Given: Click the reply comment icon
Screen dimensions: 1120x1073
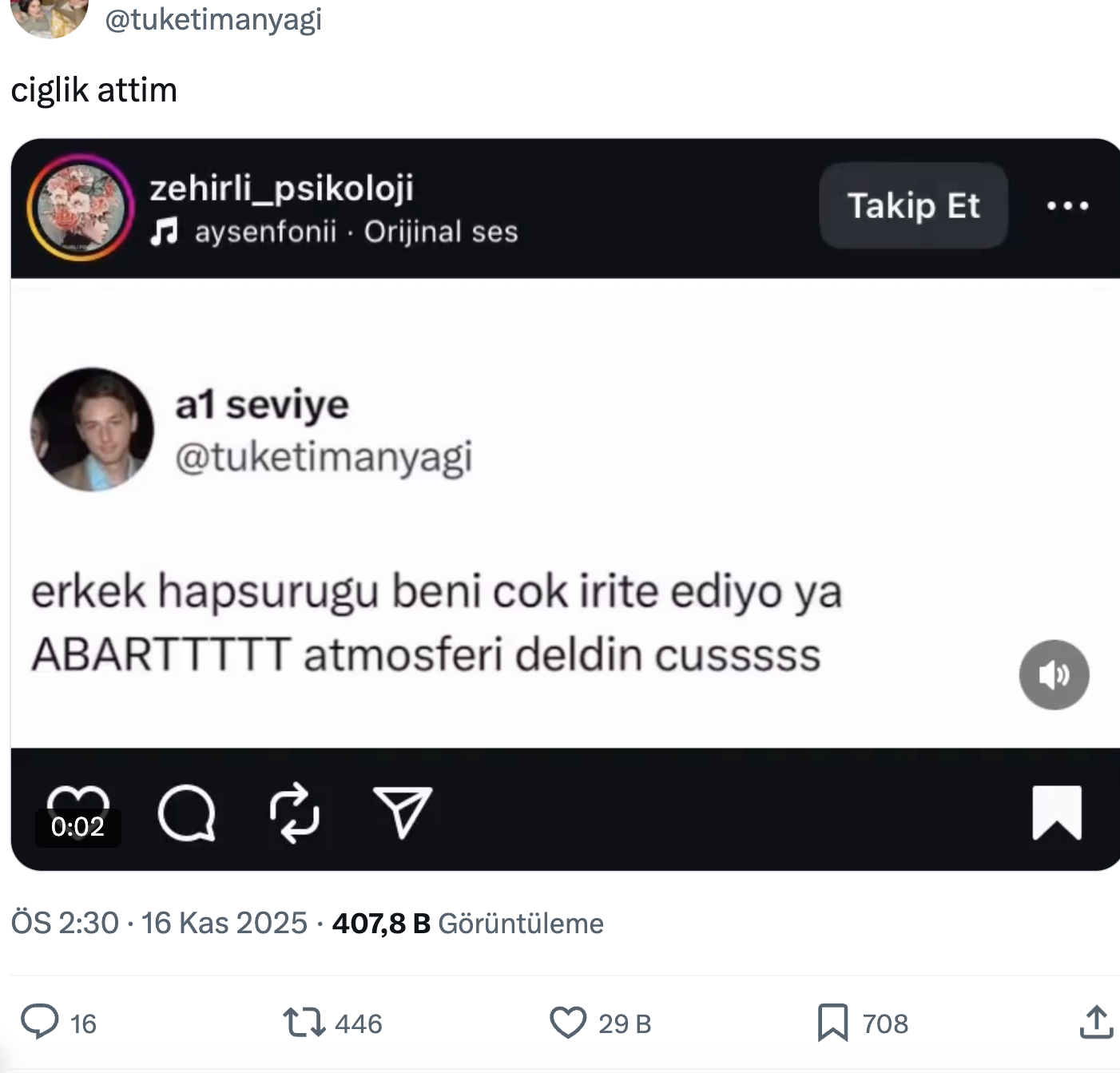Looking at the screenshot, I should point(40,1022).
